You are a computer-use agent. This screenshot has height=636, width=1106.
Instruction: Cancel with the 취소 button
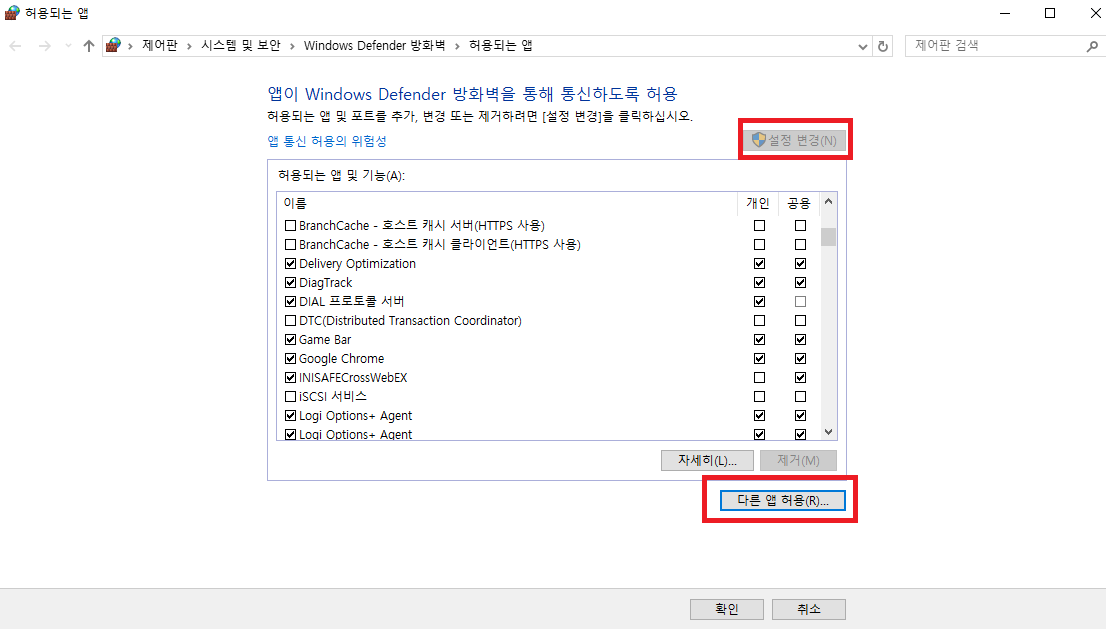coord(808,609)
